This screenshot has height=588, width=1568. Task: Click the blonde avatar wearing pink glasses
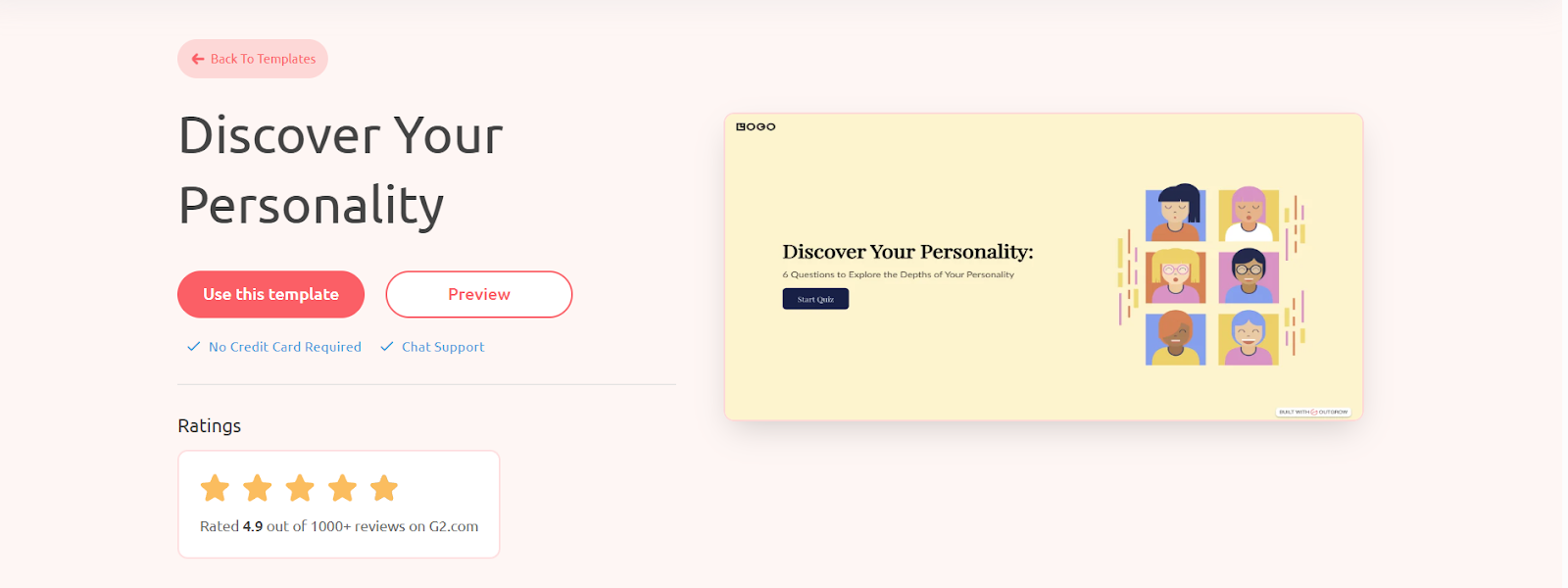[x=1176, y=276]
